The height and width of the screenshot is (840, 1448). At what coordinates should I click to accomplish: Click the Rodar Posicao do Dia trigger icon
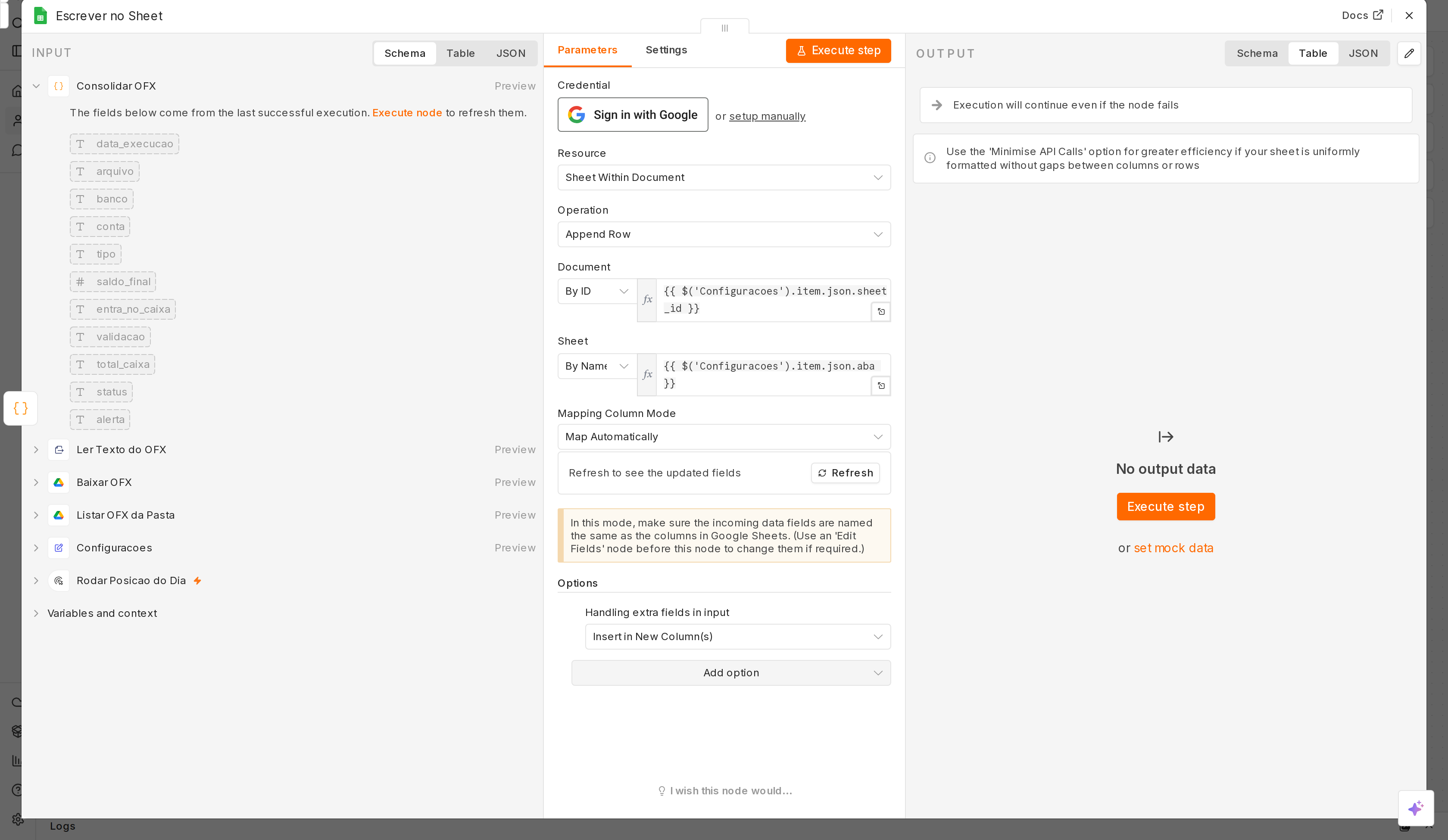59,580
